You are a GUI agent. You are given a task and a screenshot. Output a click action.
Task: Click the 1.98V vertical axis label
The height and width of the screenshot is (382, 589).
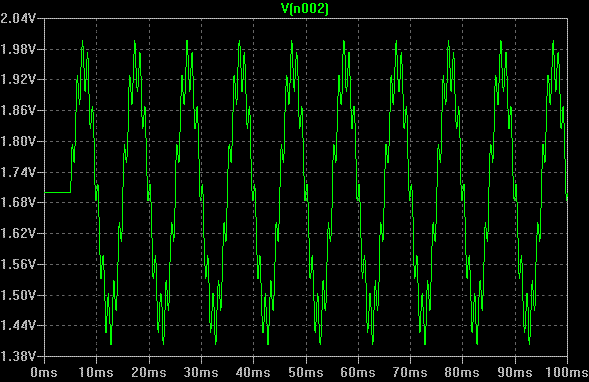tap(18, 49)
